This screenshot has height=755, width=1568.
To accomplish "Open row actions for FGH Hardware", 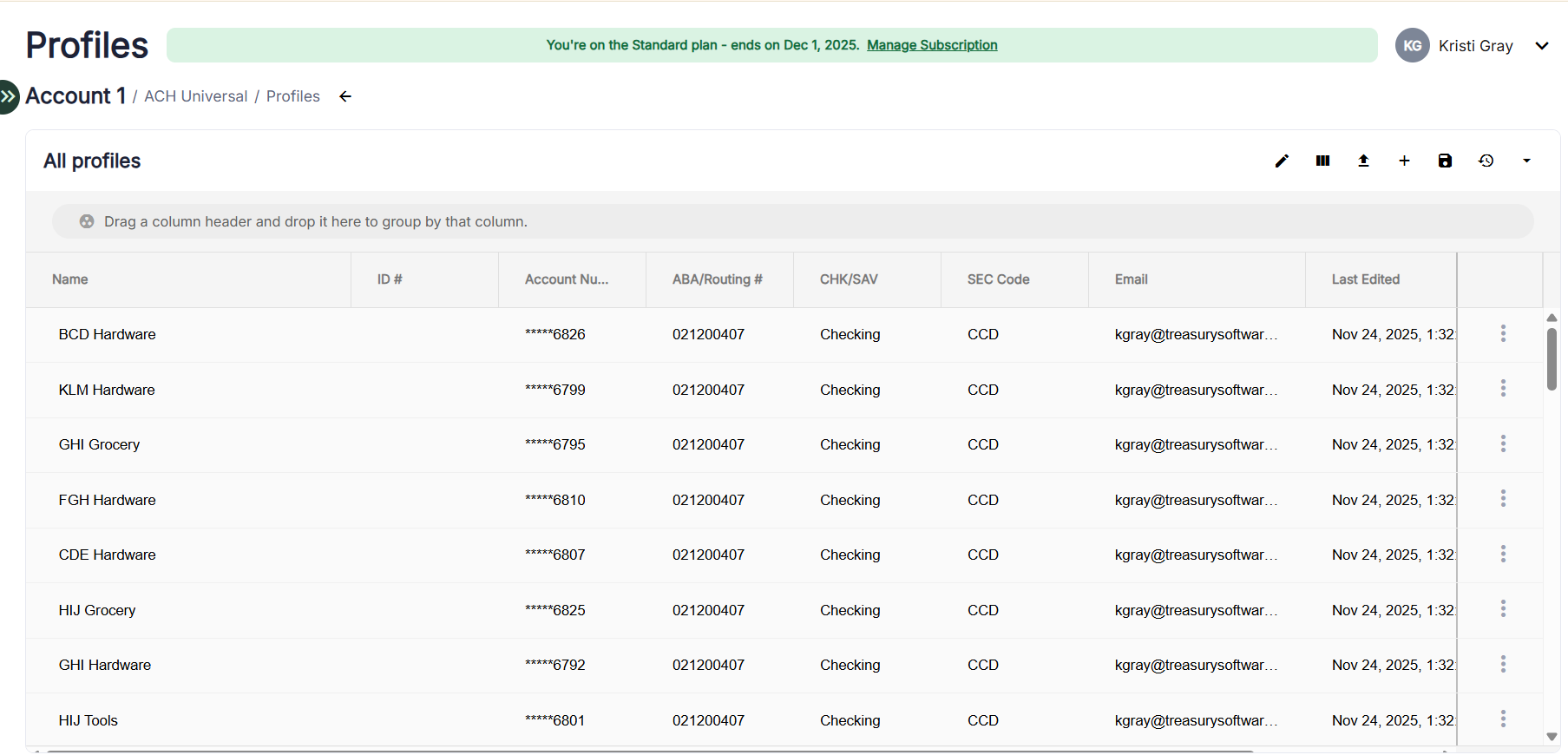I will click(x=1503, y=499).
